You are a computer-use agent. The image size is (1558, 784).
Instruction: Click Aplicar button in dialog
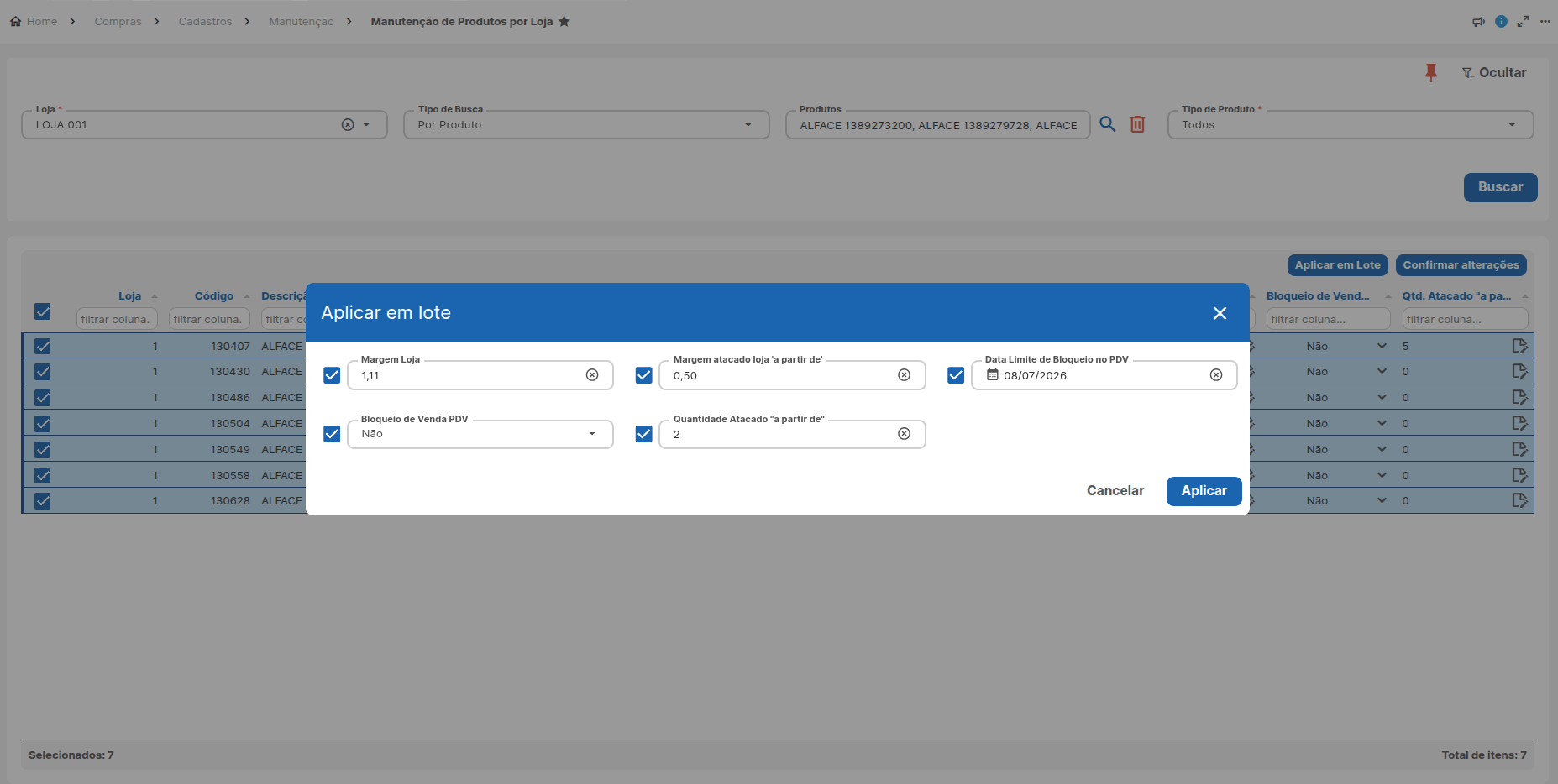(1204, 491)
